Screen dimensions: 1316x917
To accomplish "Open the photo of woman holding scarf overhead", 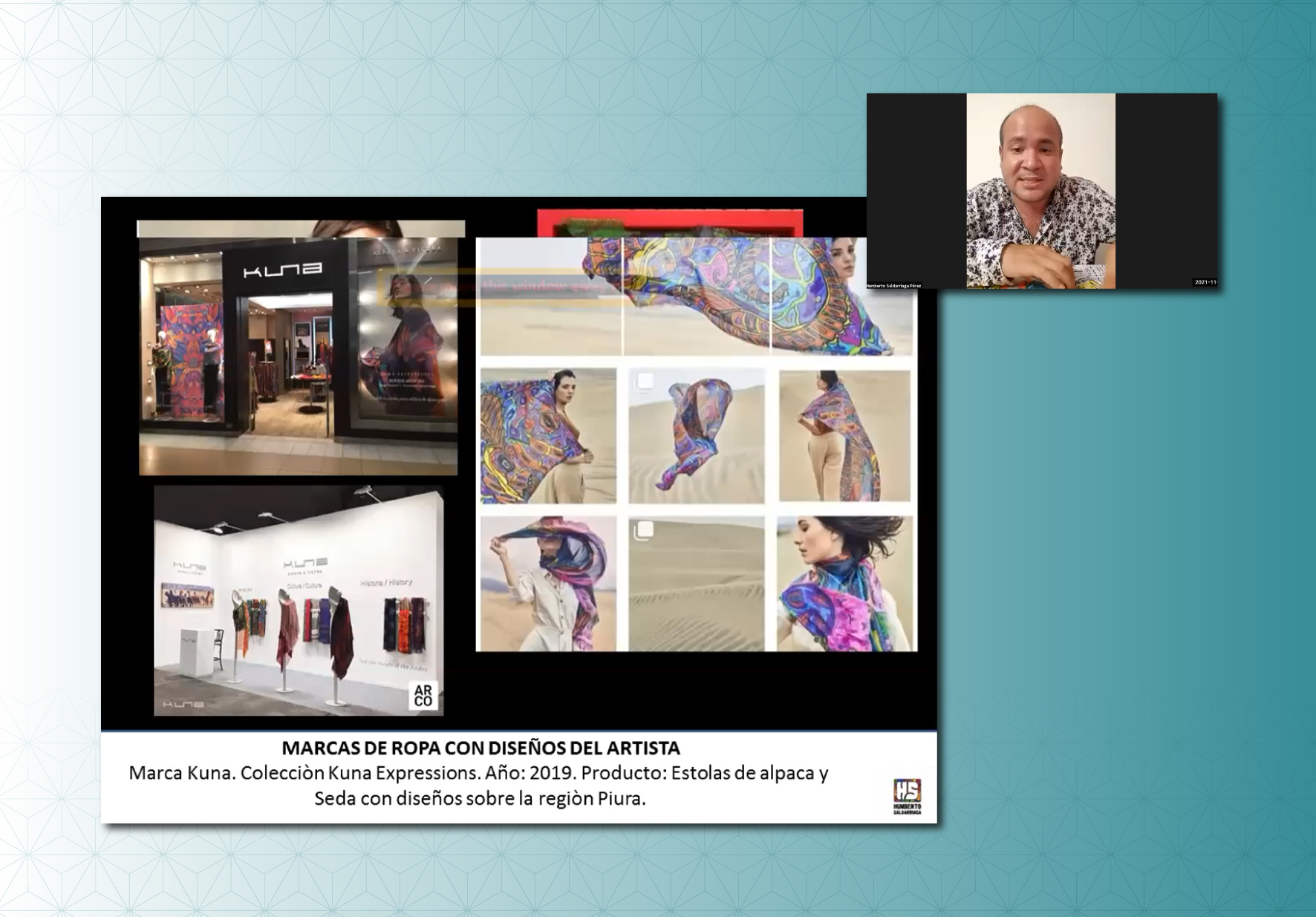I will [548, 584].
